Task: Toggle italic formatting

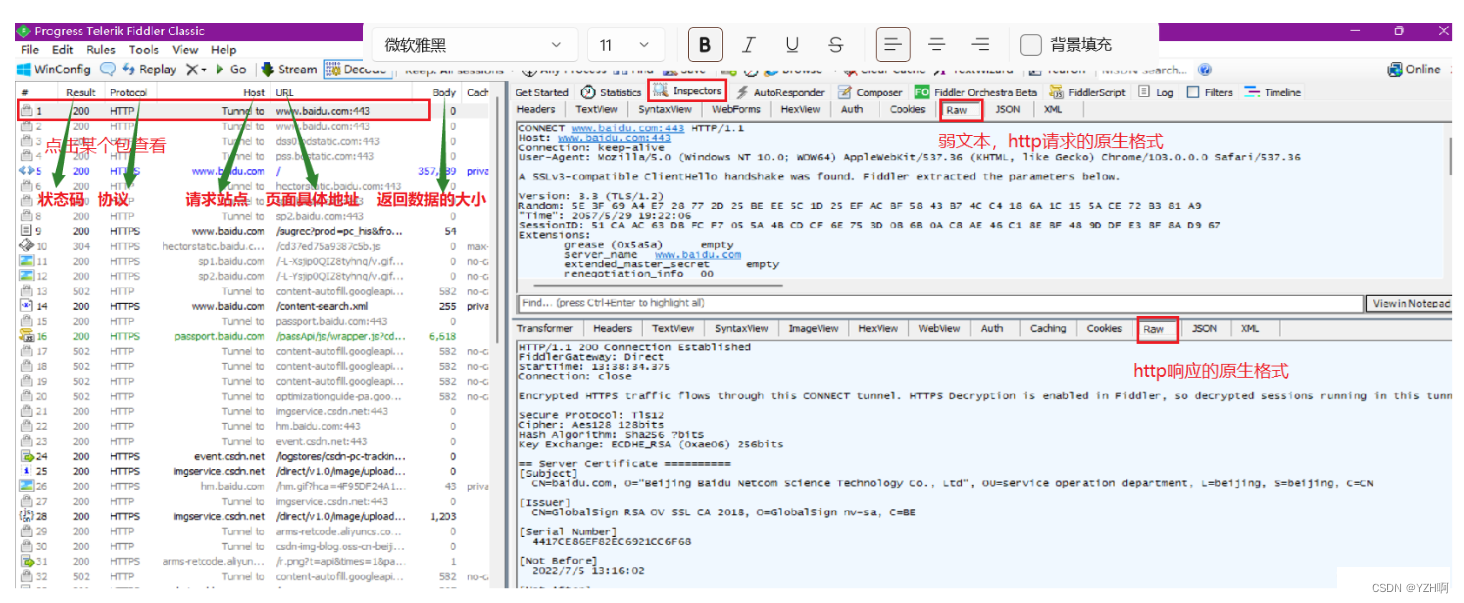Action: [x=748, y=45]
